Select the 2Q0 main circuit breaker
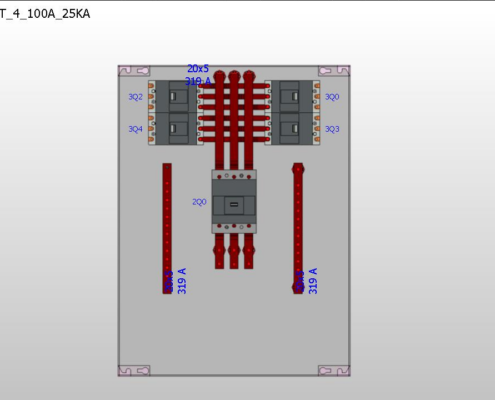 pos(234,201)
